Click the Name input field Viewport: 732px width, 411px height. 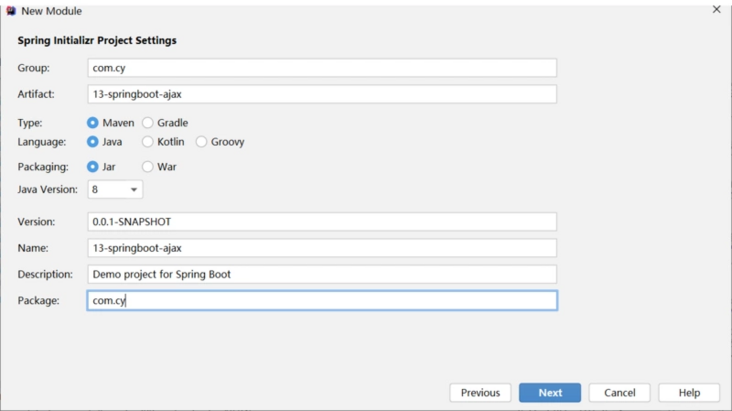322,248
